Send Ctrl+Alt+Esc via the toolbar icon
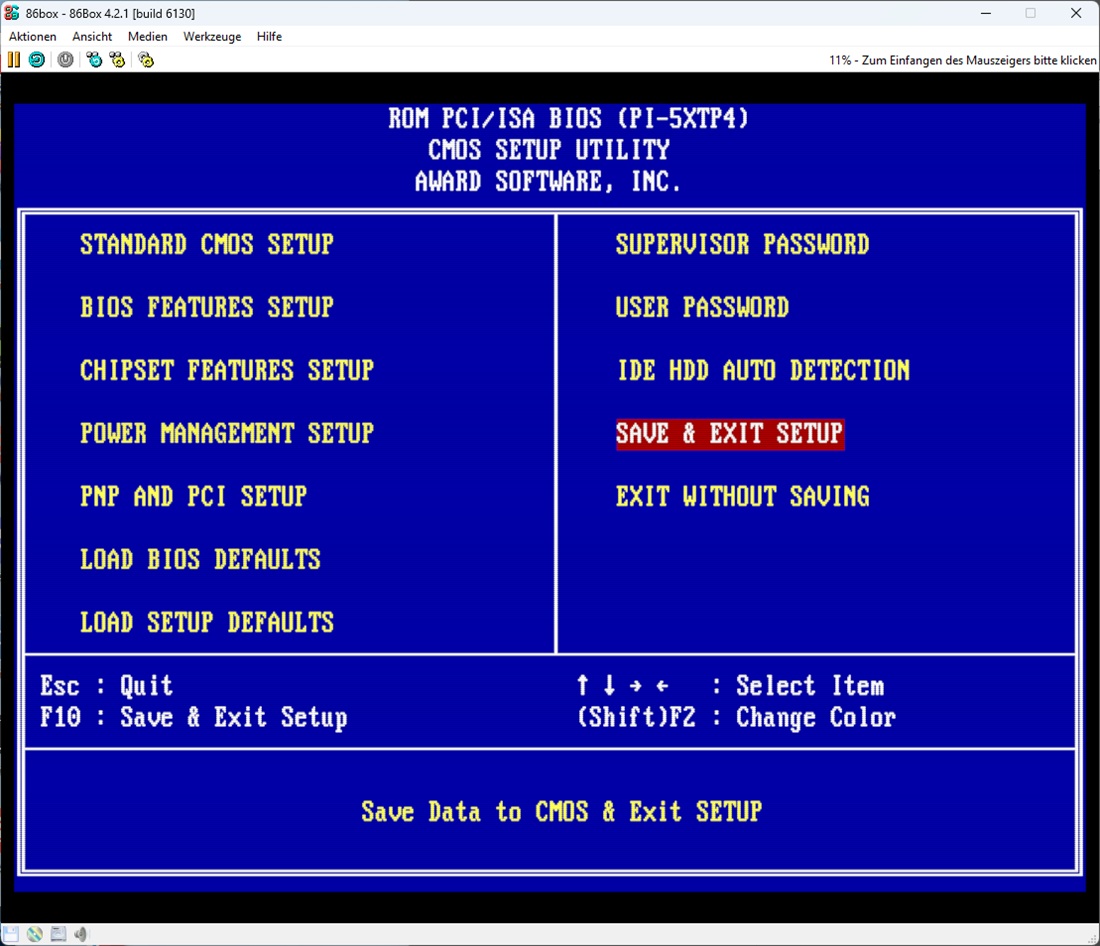Viewport: 1100px width, 946px height. 118,60
